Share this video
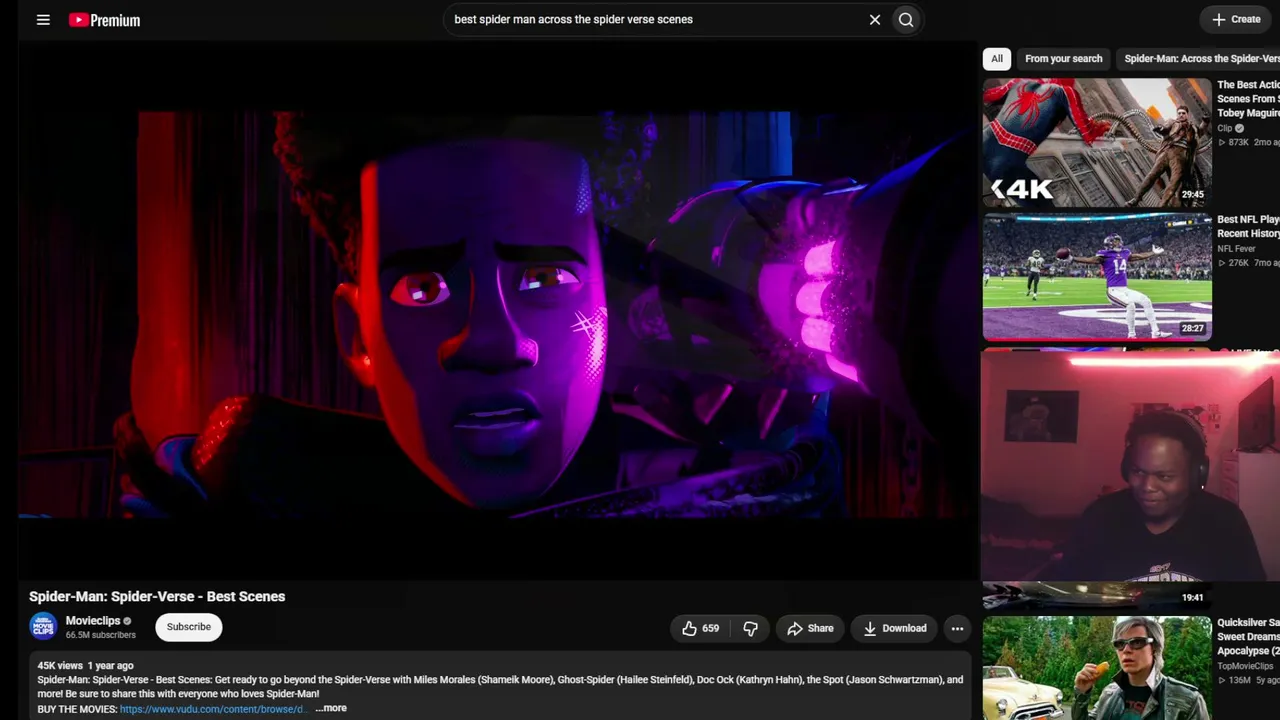This screenshot has width=1280, height=720. click(810, 628)
